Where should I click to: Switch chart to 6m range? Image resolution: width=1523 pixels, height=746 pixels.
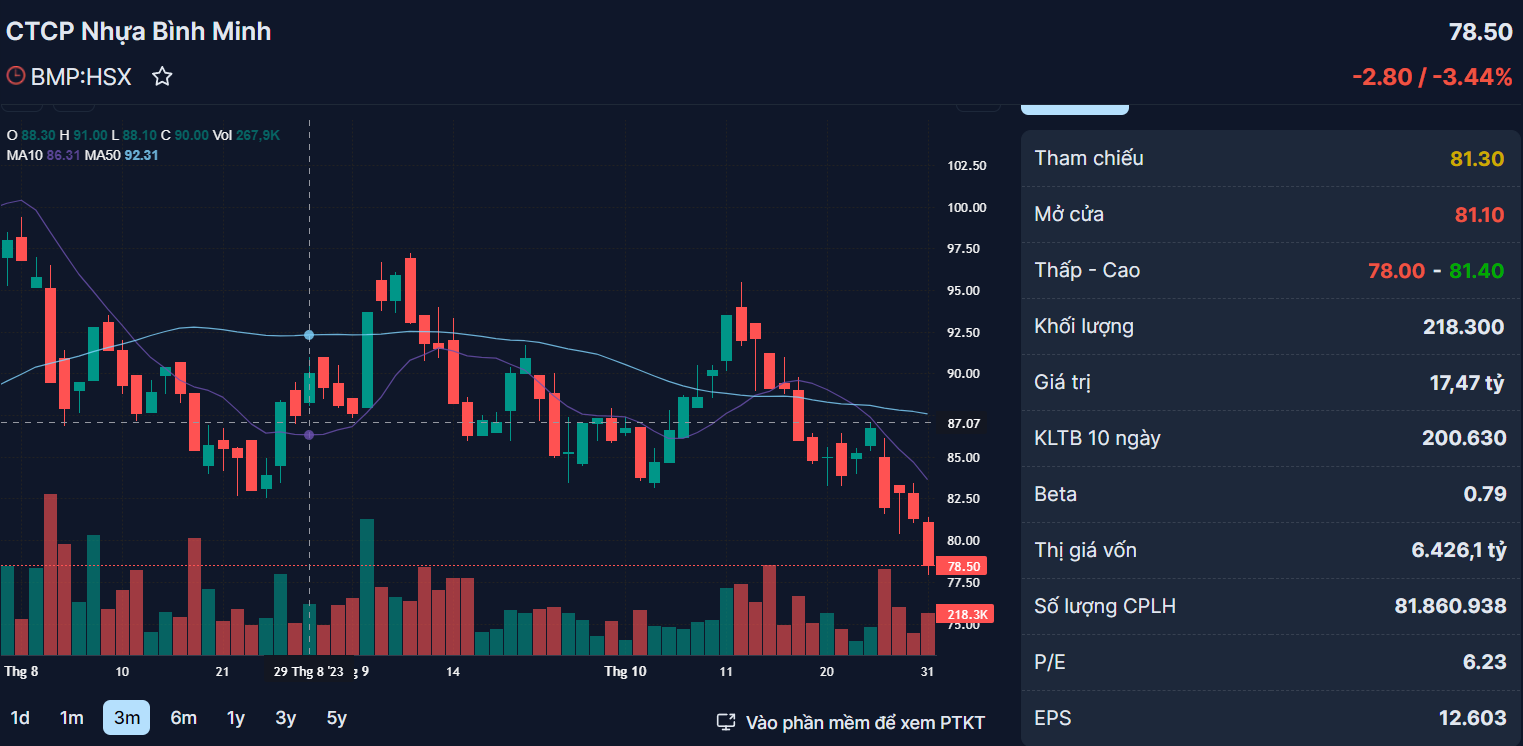[184, 718]
